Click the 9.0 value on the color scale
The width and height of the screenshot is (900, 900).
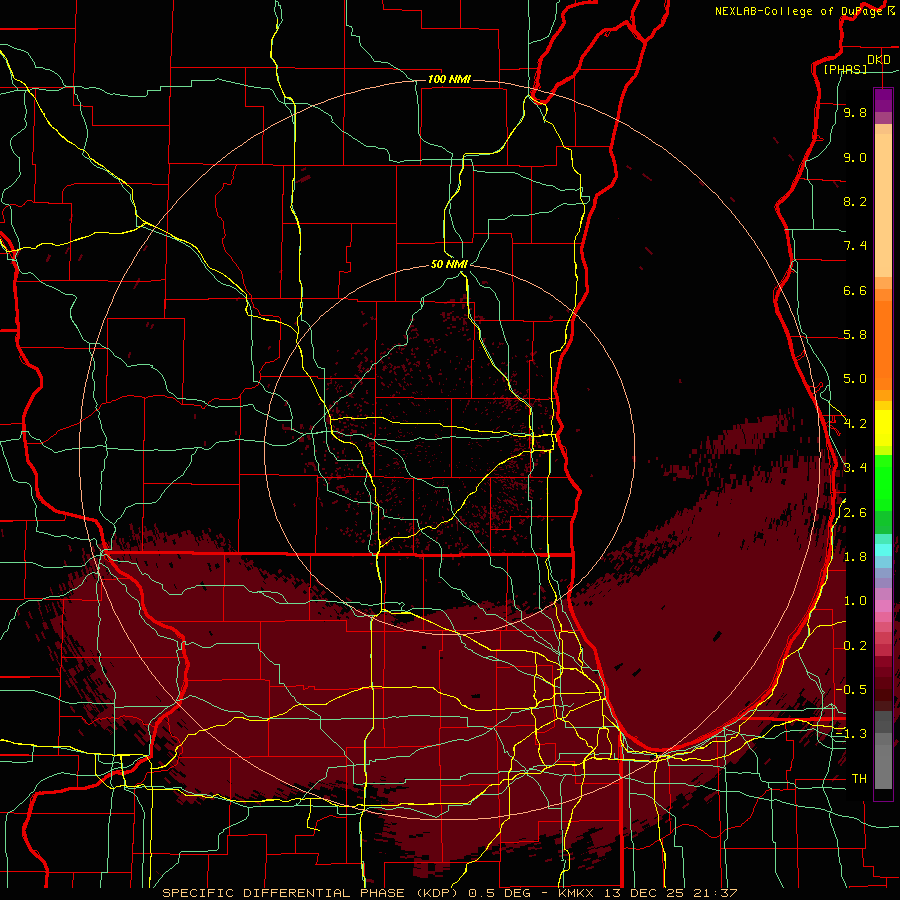click(855, 157)
